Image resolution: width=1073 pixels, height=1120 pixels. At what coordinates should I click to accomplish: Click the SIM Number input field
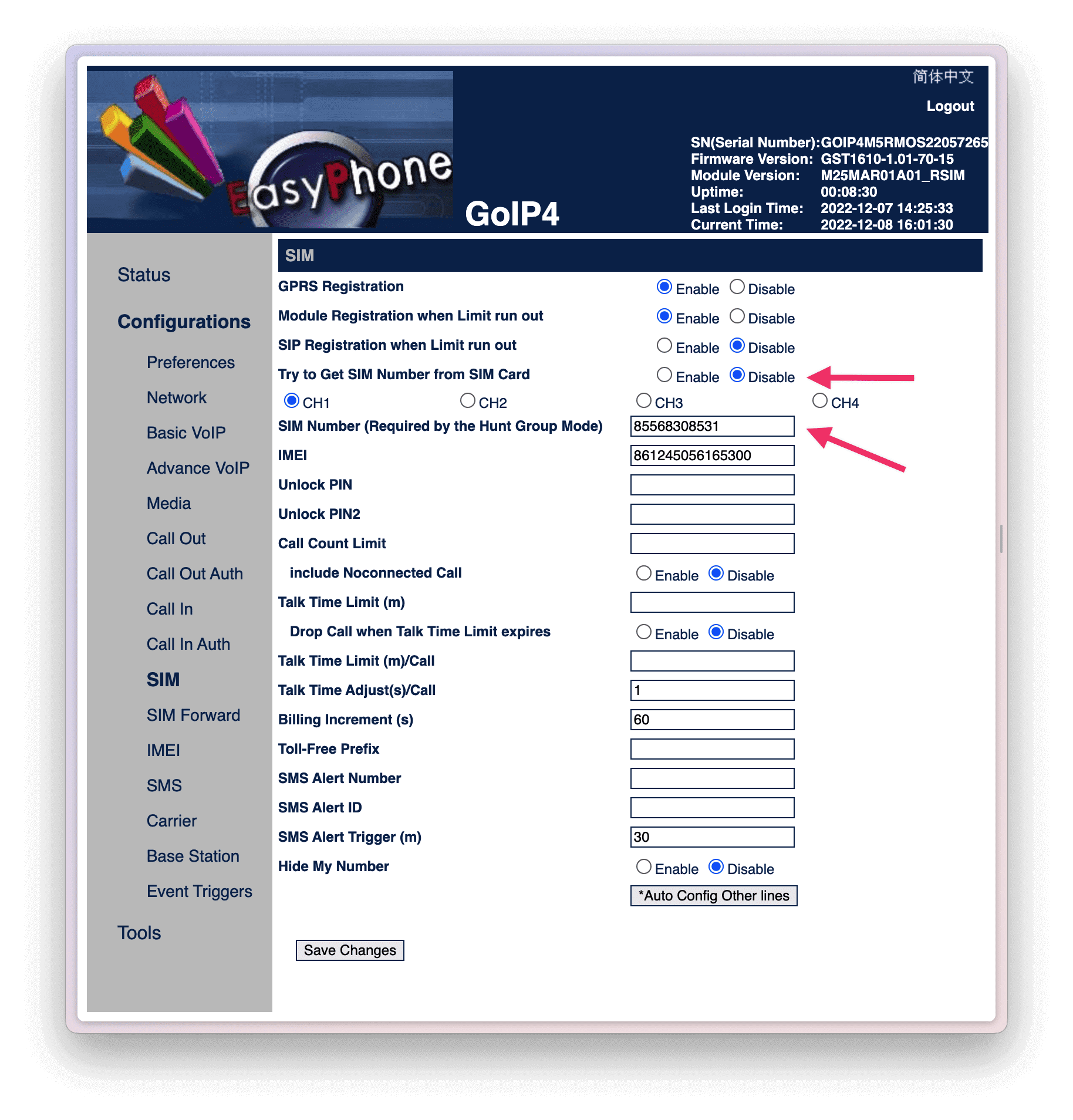coord(712,426)
